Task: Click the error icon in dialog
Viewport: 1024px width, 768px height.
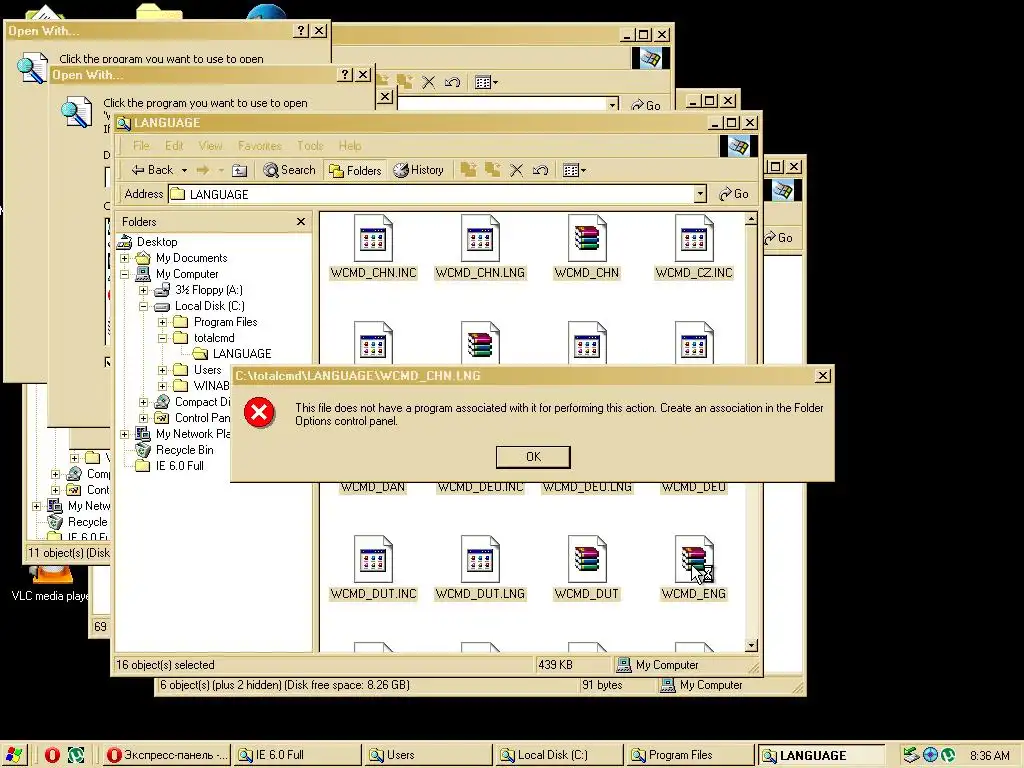Action: 259,412
